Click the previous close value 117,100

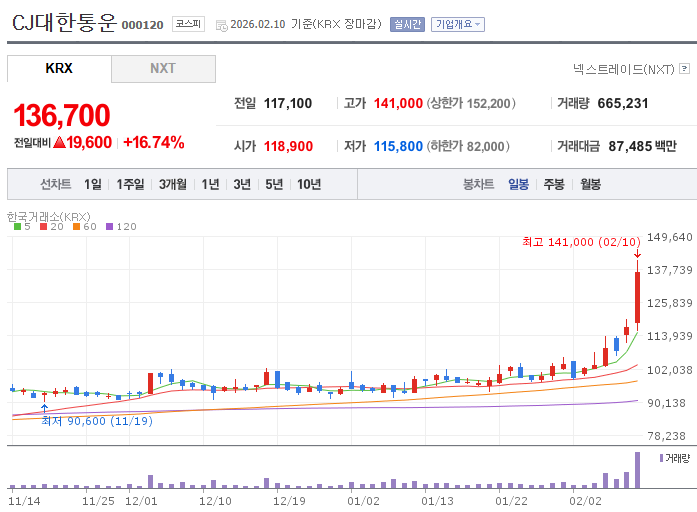[288, 103]
